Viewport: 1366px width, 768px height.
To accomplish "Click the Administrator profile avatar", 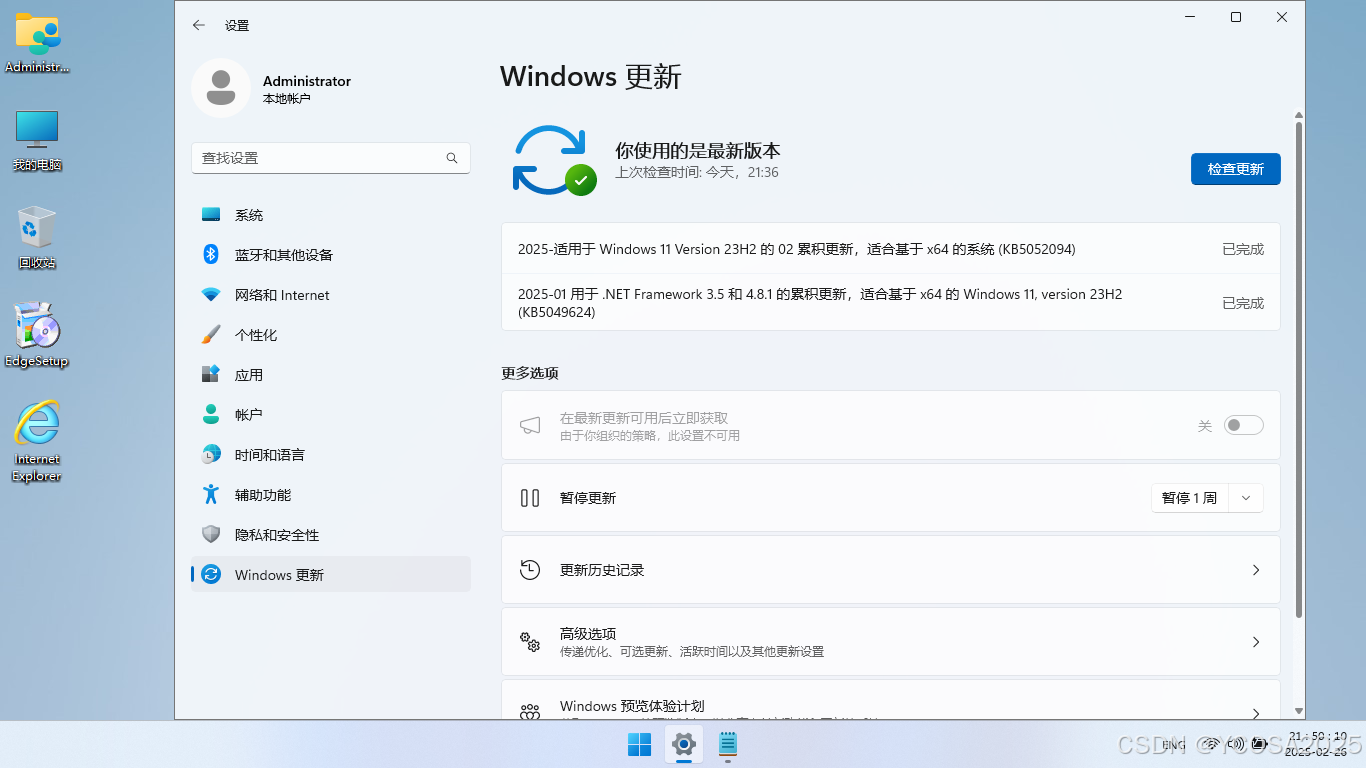I will tap(221, 88).
